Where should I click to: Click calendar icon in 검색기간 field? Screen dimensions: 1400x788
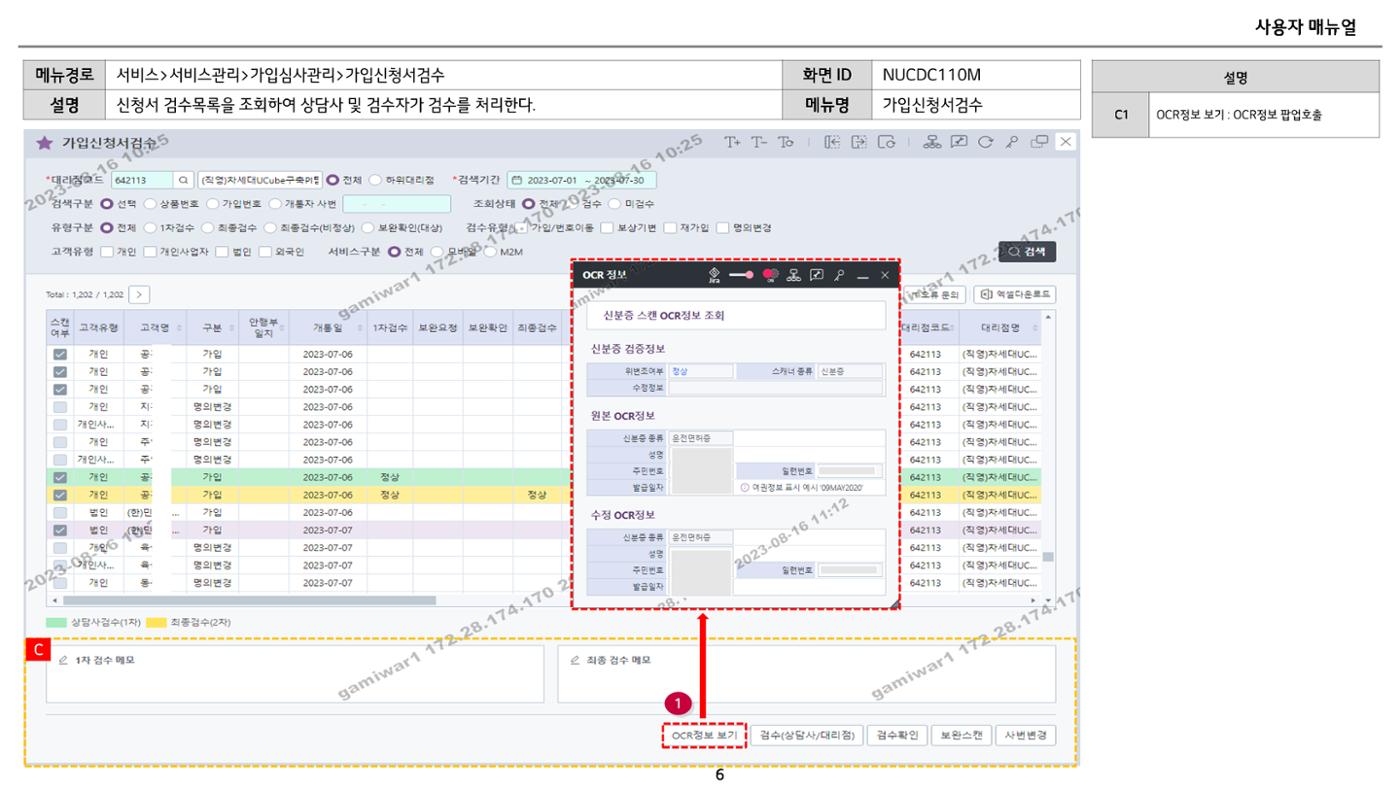coord(517,181)
